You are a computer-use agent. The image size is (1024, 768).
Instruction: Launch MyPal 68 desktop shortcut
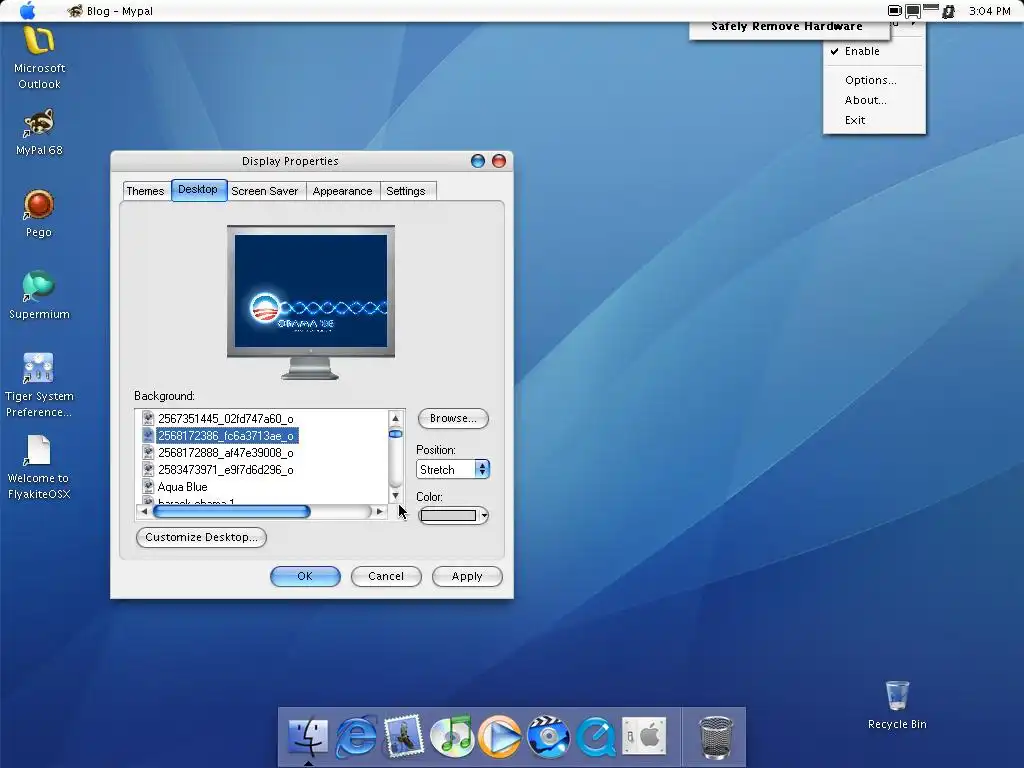click(x=39, y=133)
